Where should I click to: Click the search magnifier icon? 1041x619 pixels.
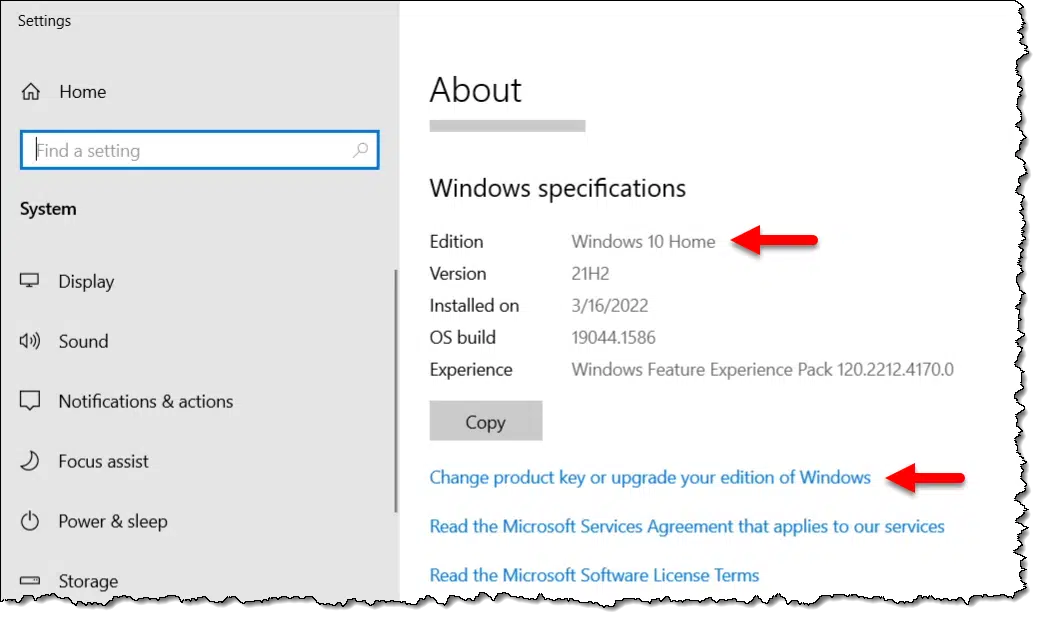click(360, 150)
